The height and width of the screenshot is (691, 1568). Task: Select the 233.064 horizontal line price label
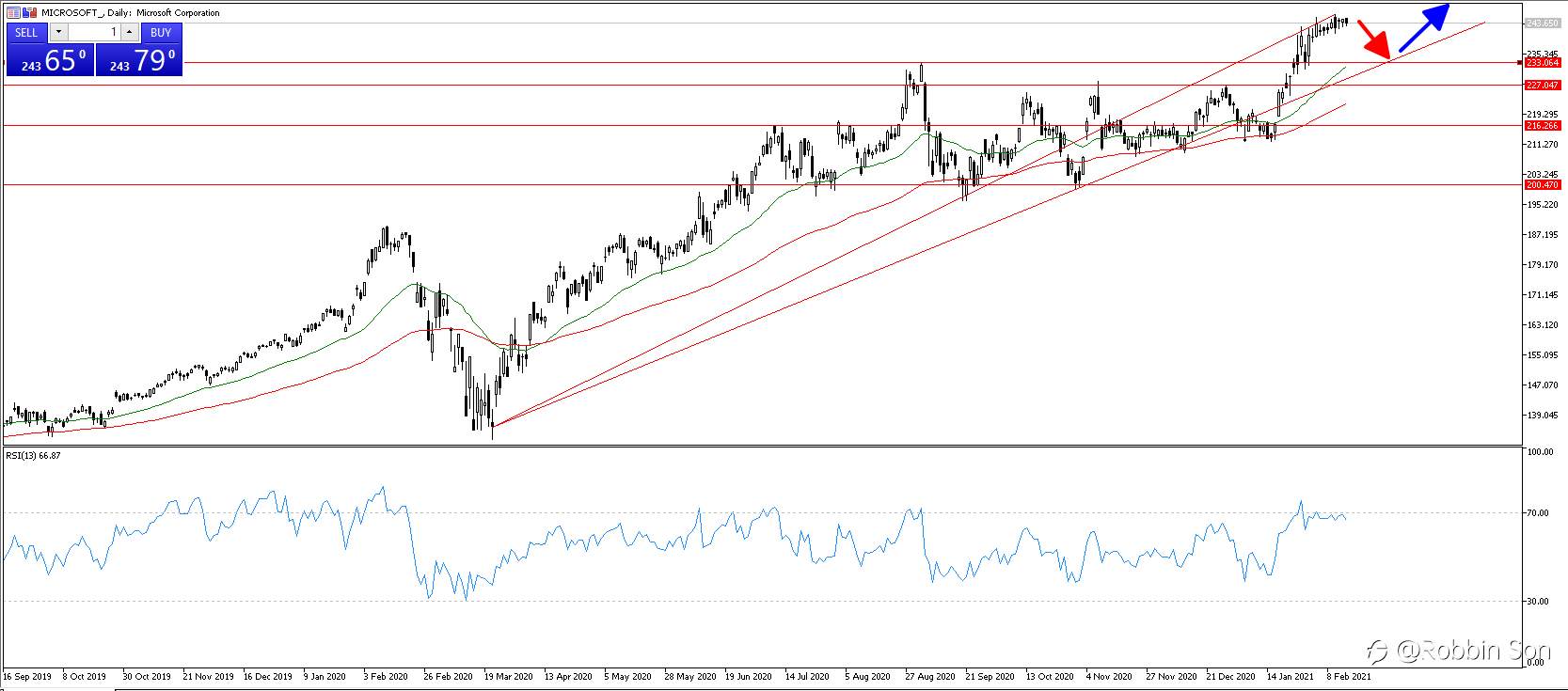pos(1542,63)
